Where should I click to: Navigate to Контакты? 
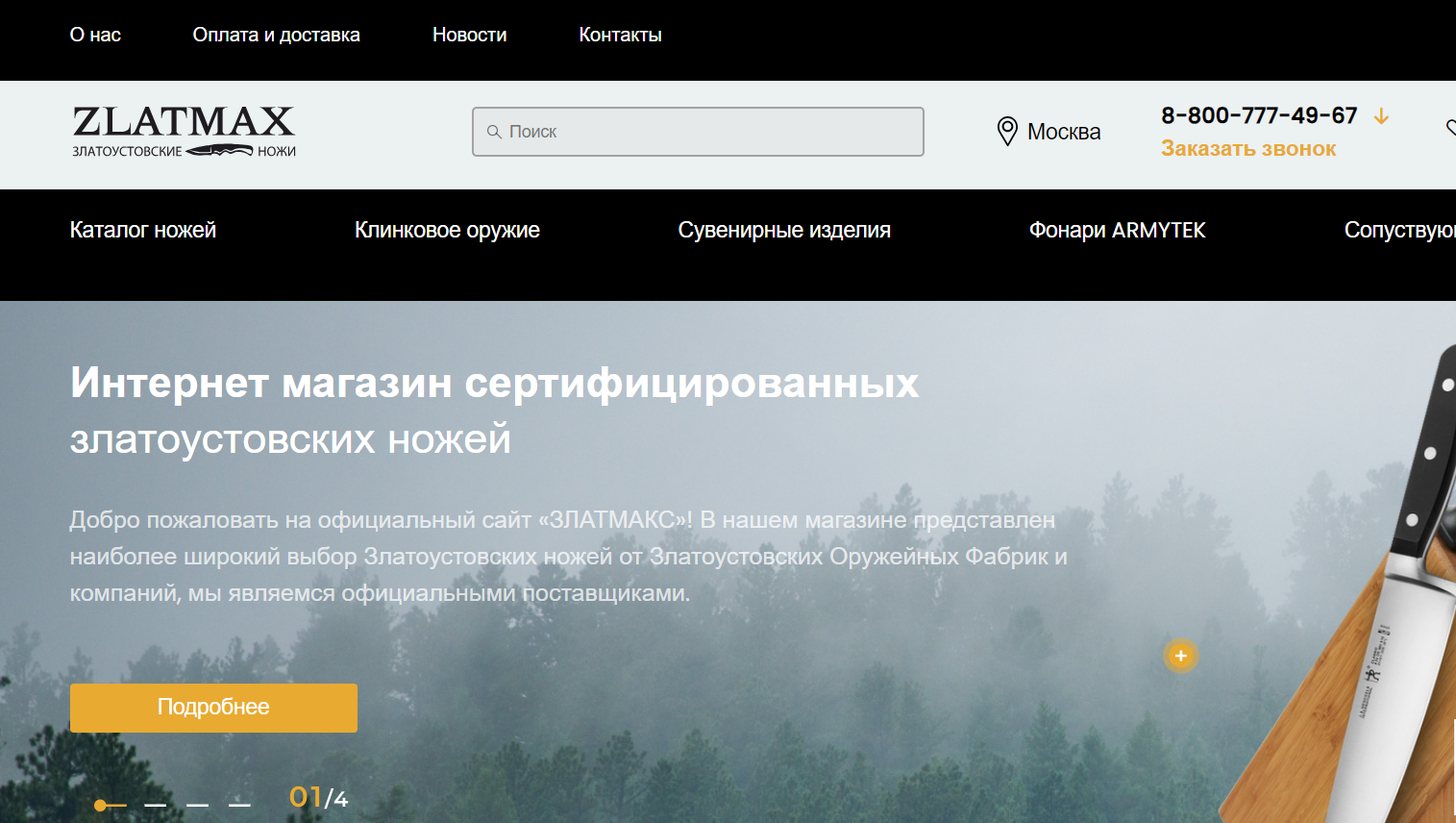pyautogui.click(x=620, y=35)
